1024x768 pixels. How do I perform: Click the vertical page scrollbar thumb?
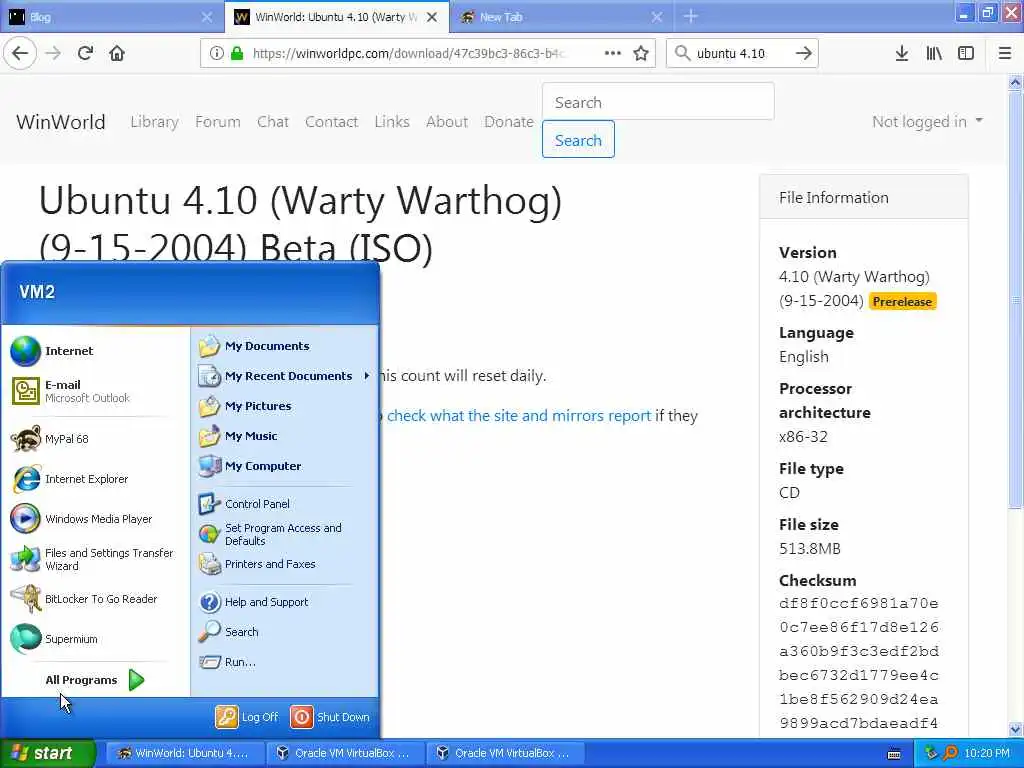tap(1015, 299)
